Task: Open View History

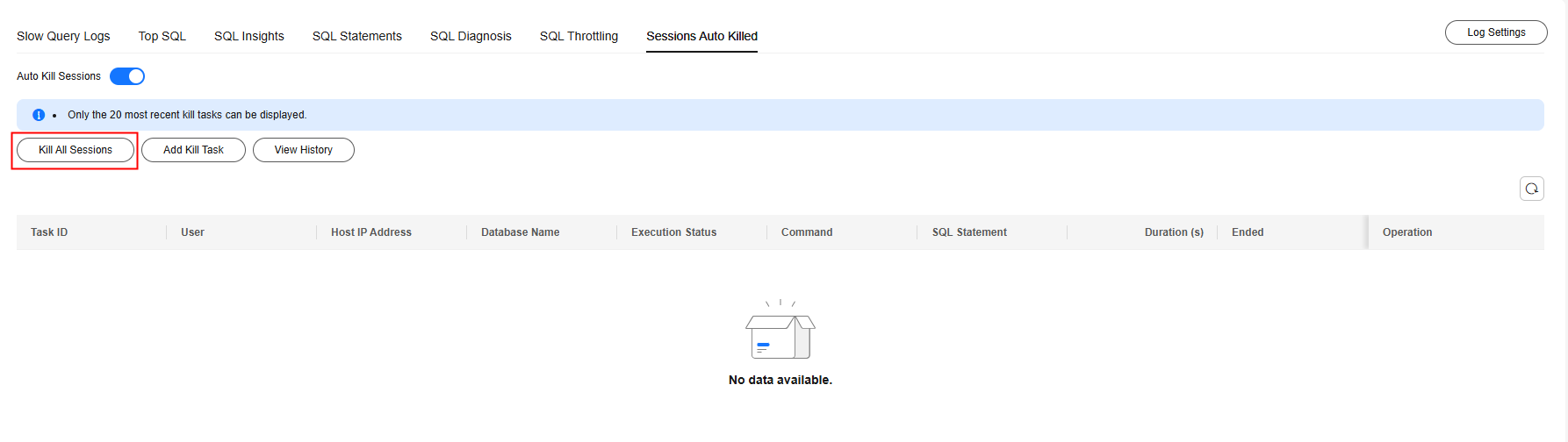Action: 304,150
